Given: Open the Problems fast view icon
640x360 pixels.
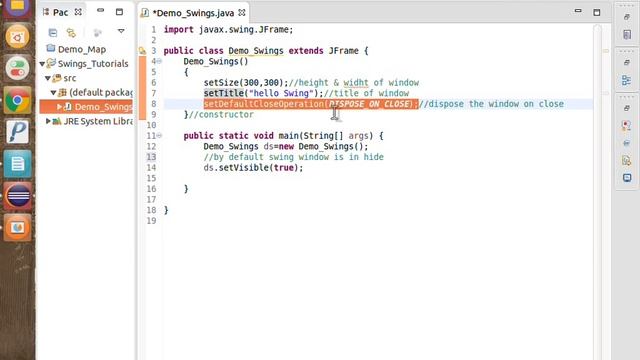Looking at the screenshot, I should (x=627, y=125).
